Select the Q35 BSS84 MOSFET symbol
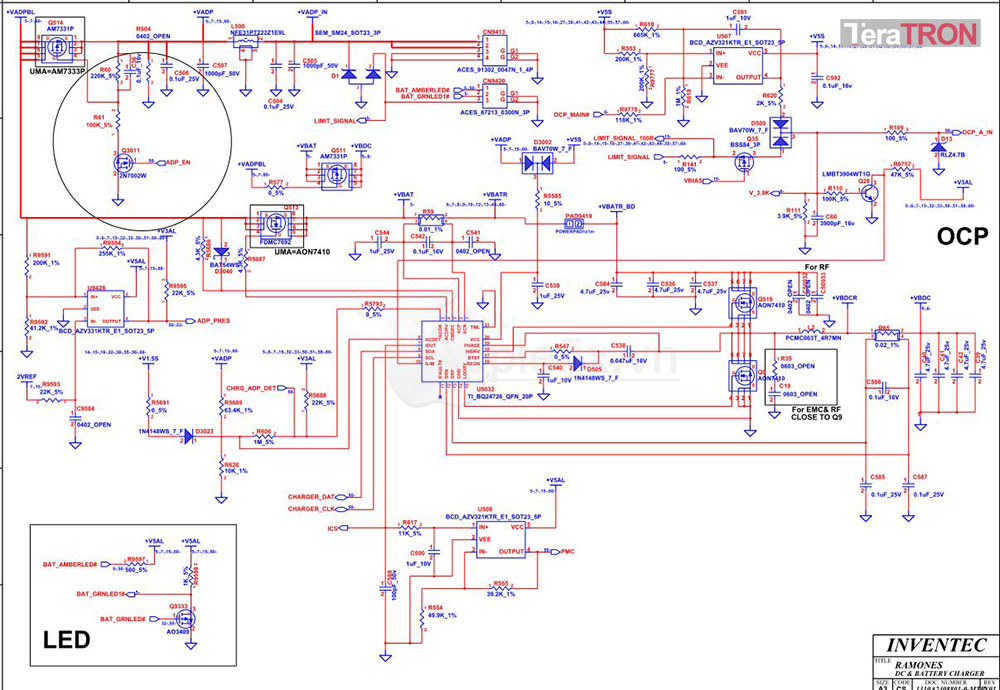The image size is (1000, 690). tap(743, 164)
